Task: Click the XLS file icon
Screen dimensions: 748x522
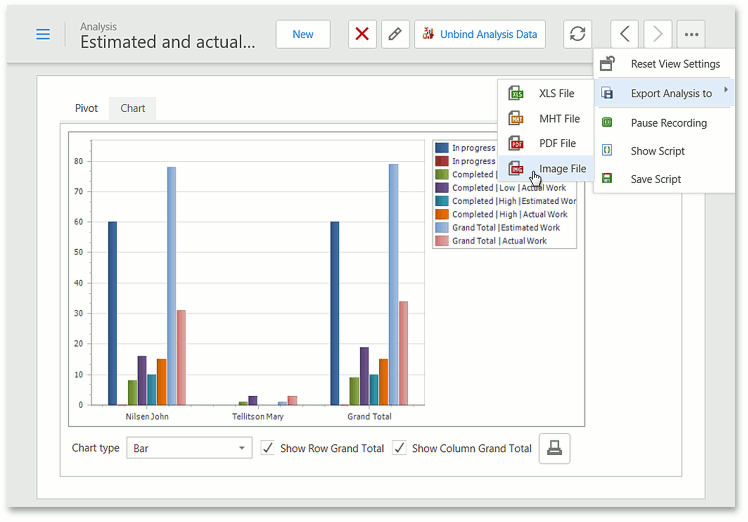Action: coord(516,93)
